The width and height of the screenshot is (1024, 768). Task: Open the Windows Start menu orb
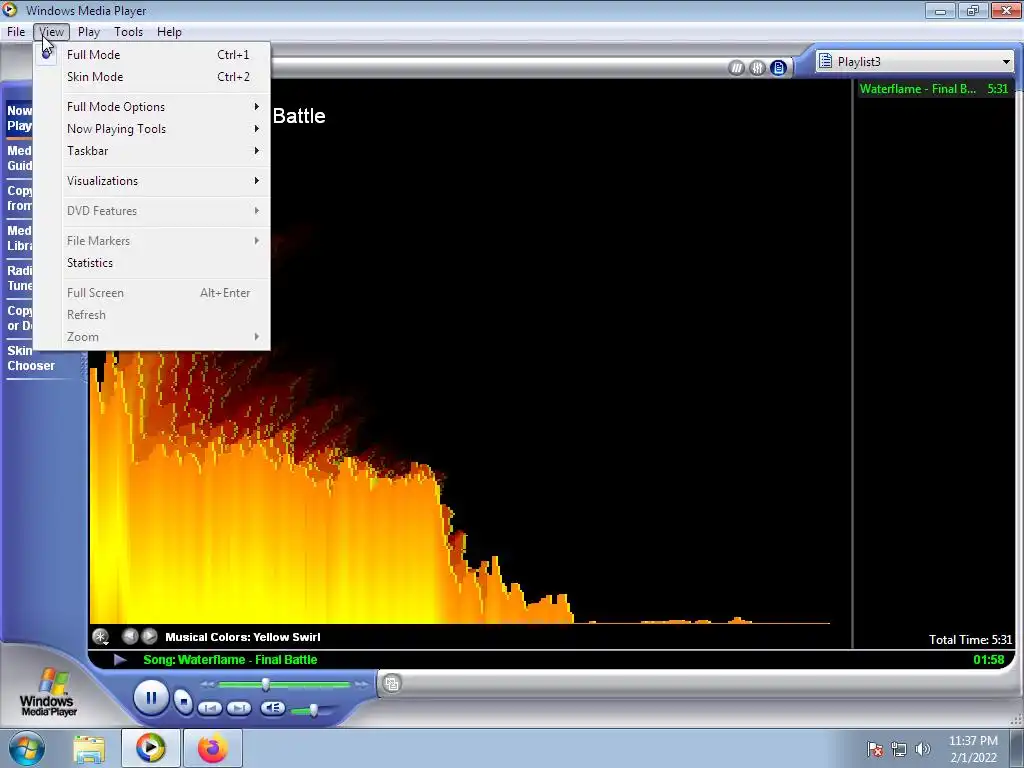26,748
